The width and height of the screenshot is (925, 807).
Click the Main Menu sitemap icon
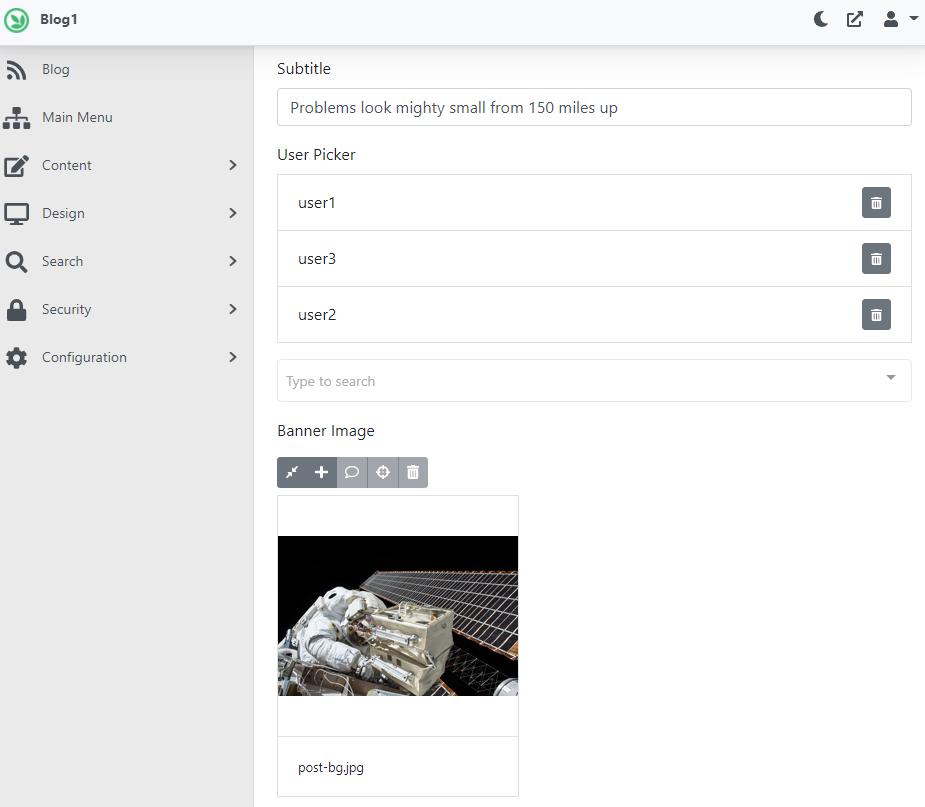click(x=17, y=118)
